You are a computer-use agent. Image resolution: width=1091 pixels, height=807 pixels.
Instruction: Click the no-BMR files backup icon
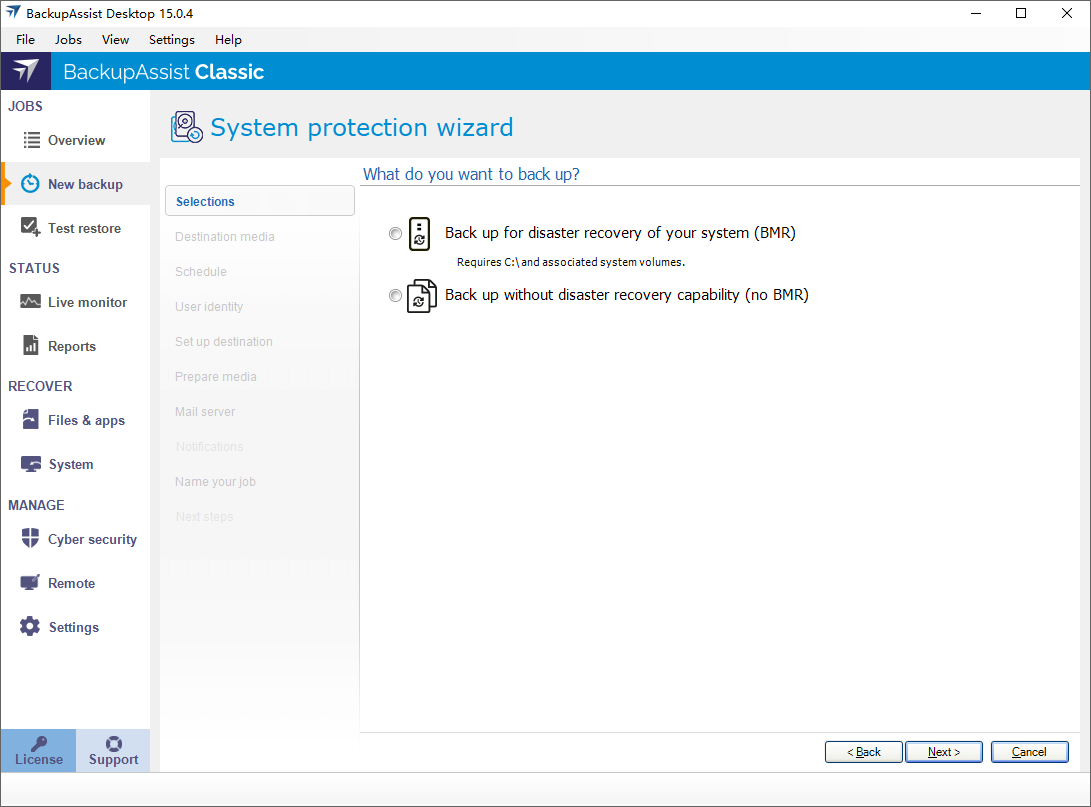point(422,296)
